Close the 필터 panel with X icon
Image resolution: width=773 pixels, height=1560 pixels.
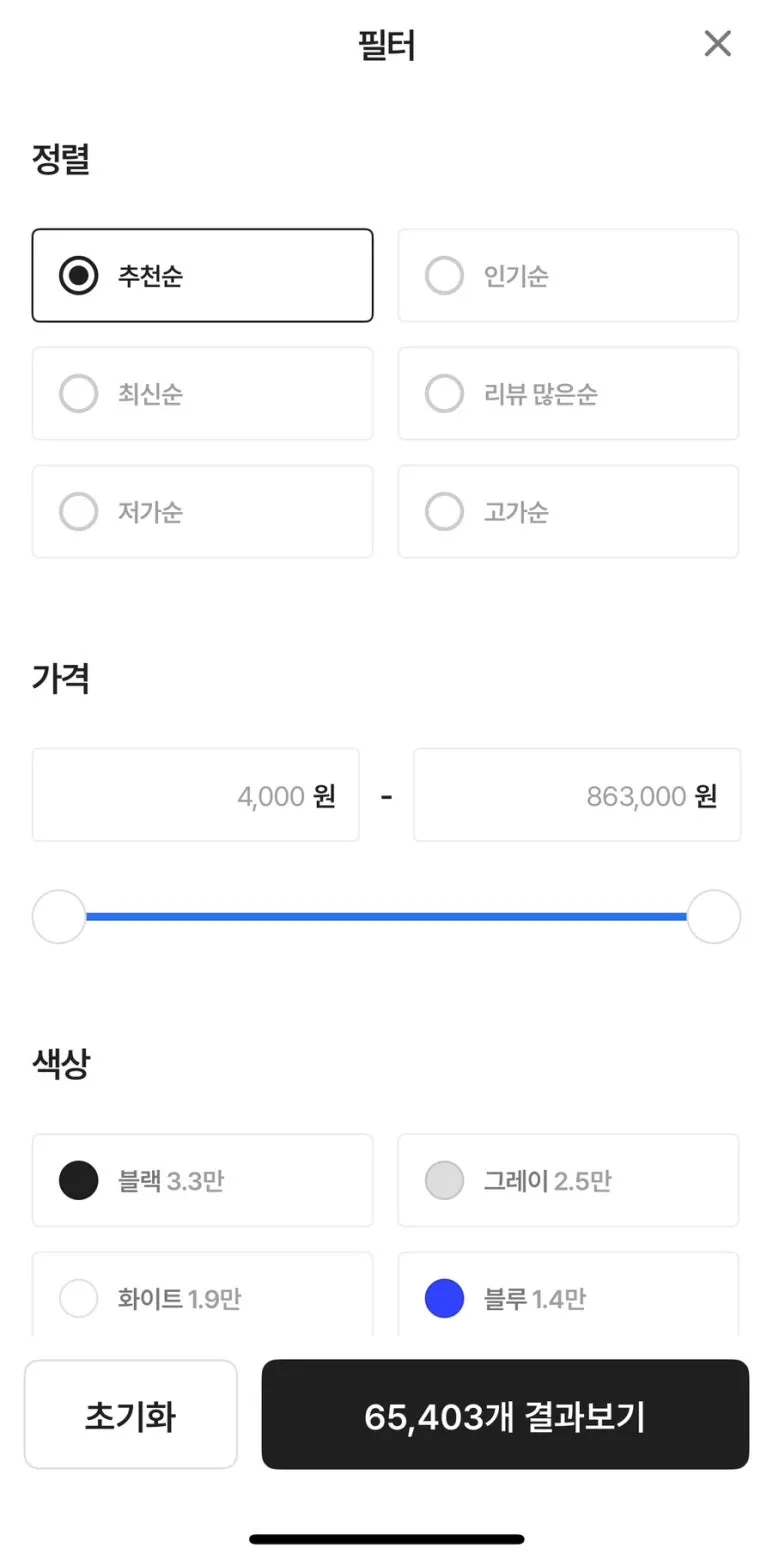click(717, 44)
